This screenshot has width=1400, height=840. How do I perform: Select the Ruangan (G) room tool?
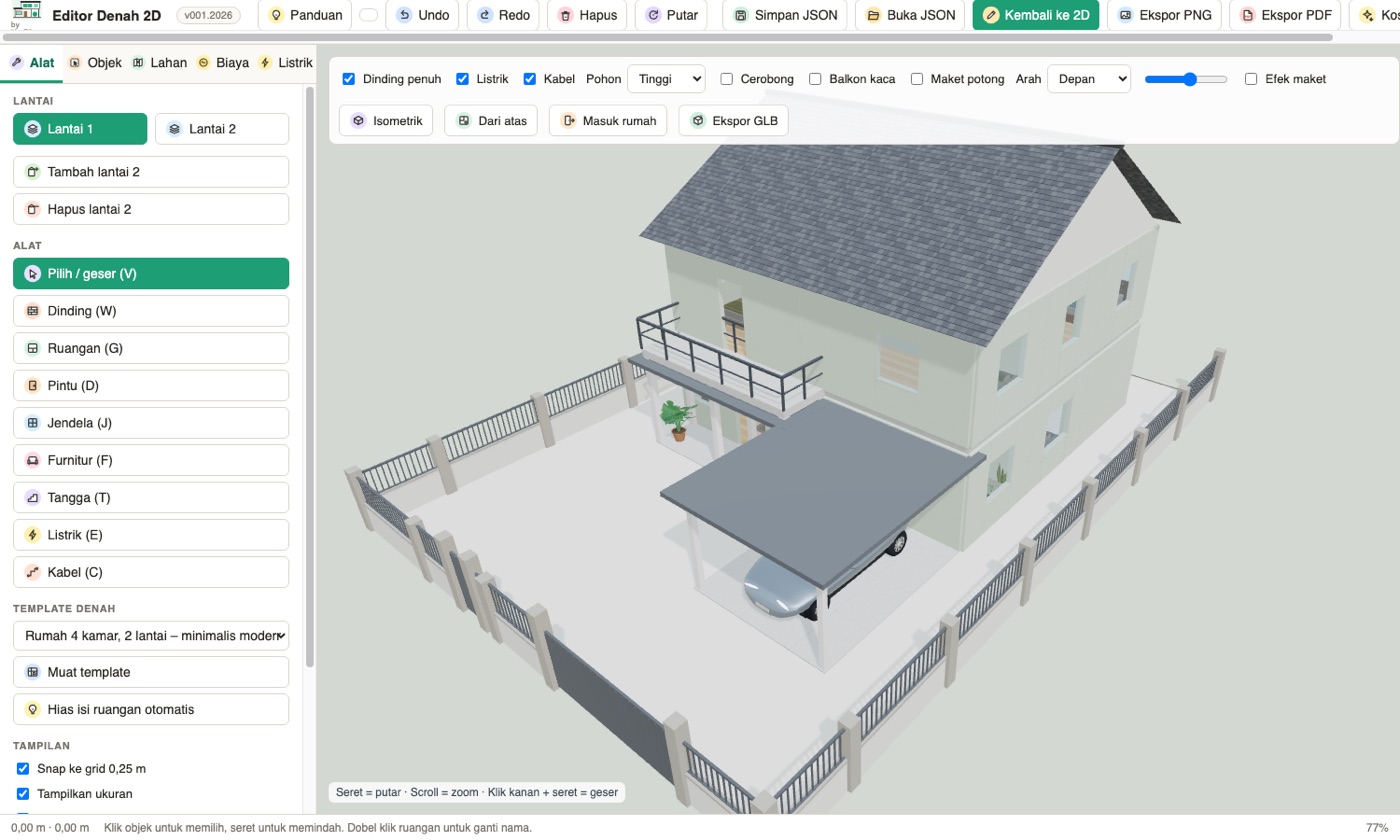pos(151,348)
